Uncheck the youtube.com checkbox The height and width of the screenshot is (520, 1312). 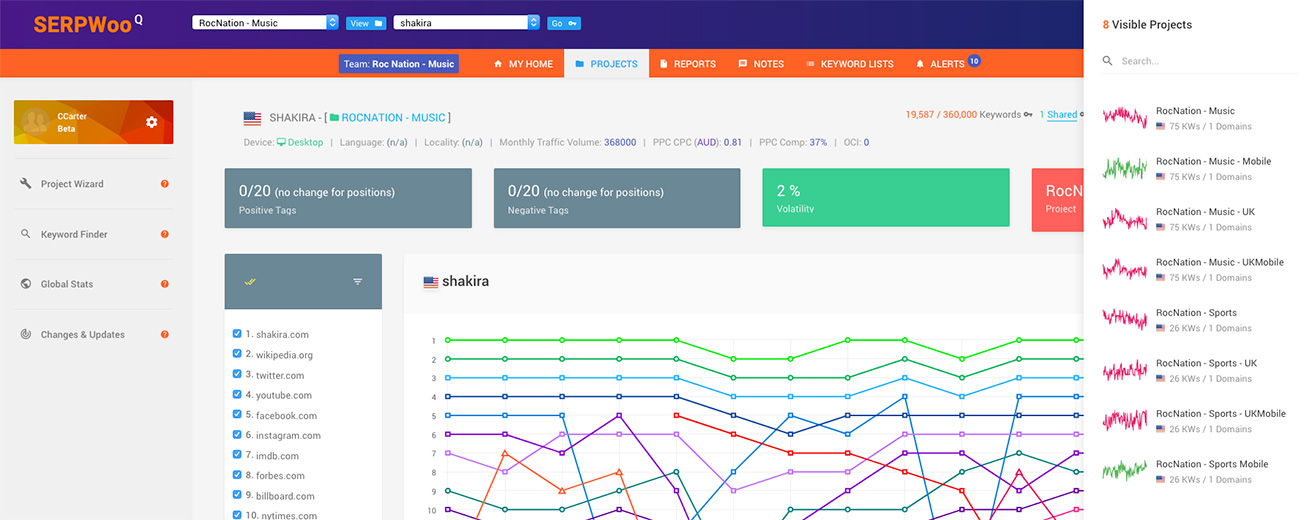click(237, 395)
